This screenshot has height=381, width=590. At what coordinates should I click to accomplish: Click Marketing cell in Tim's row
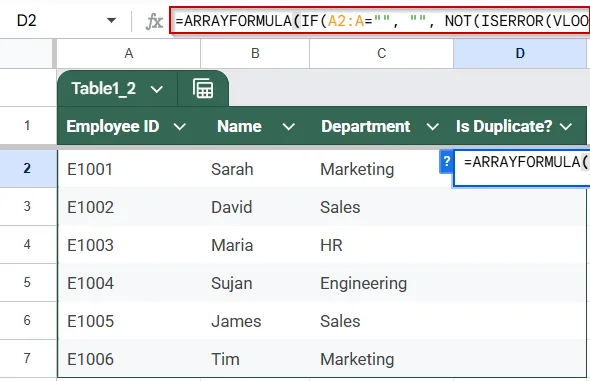(382, 359)
